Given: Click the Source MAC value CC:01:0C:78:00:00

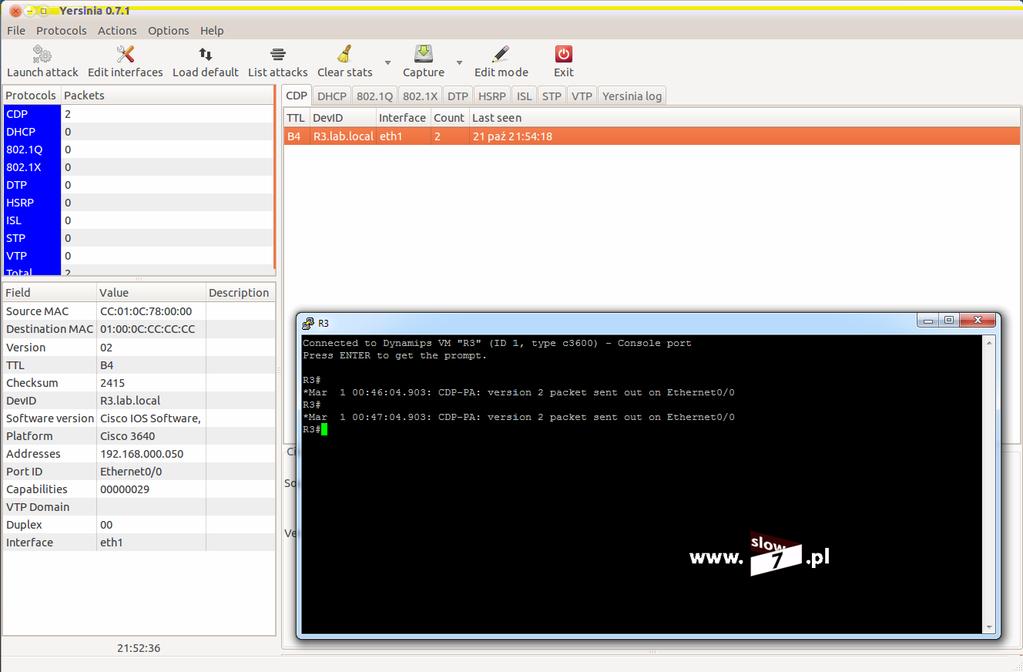Looking at the screenshot, I should (146, 311).
